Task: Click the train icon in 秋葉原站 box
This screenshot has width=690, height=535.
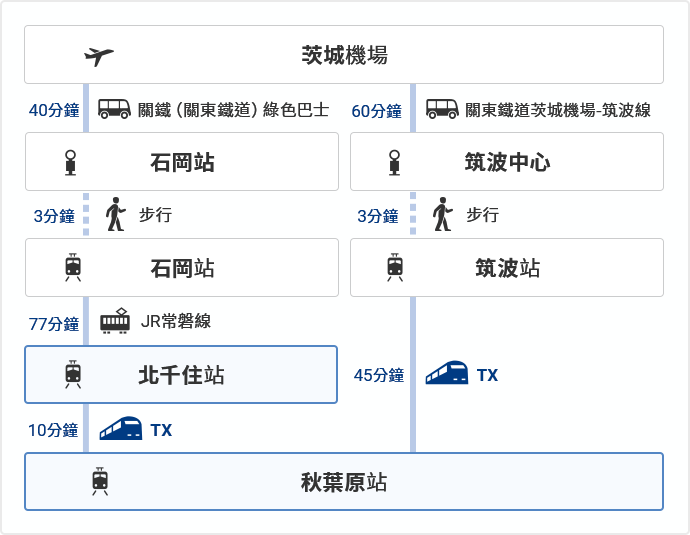Action: click(x=100, y=481)
